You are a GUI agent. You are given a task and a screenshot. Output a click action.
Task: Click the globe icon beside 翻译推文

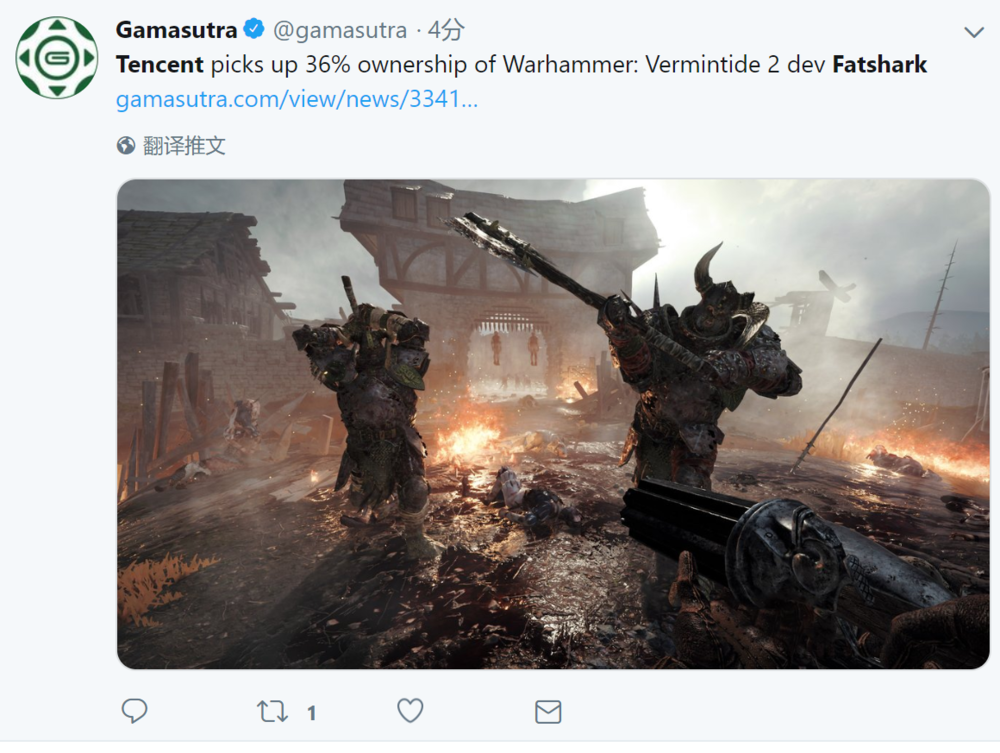[x=126, y=145]
